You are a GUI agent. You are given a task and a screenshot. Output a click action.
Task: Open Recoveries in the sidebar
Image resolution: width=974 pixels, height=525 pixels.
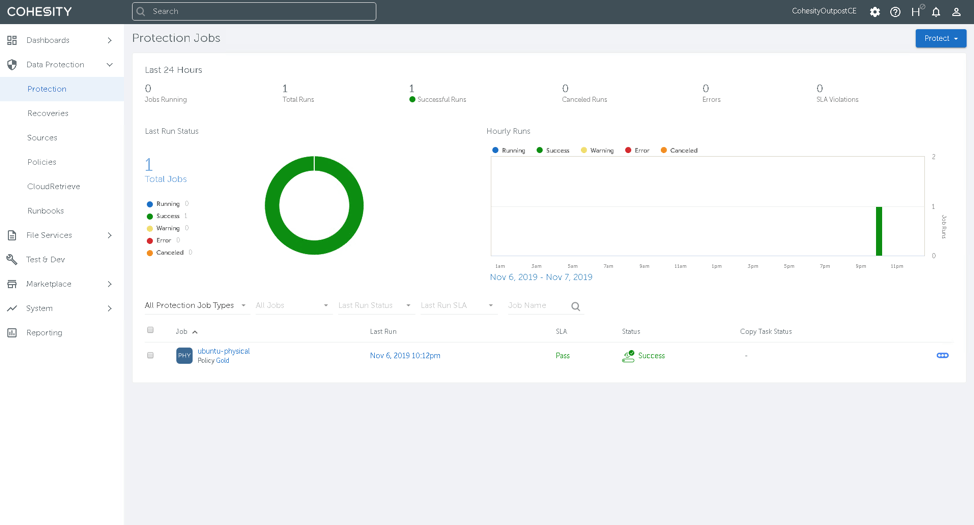(x=48, y=114)
